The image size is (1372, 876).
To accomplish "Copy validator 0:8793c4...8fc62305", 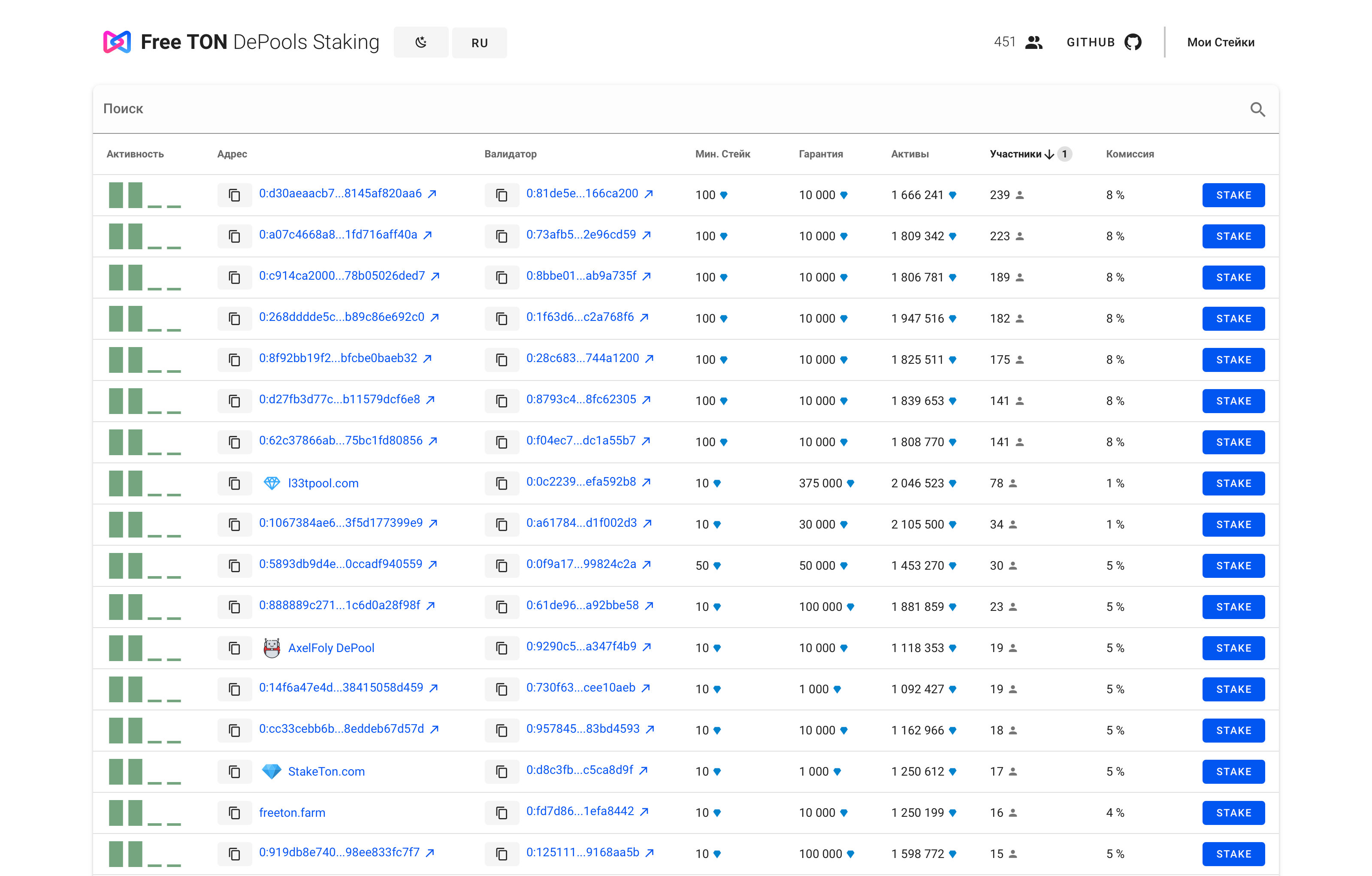I will click(502, 401).
